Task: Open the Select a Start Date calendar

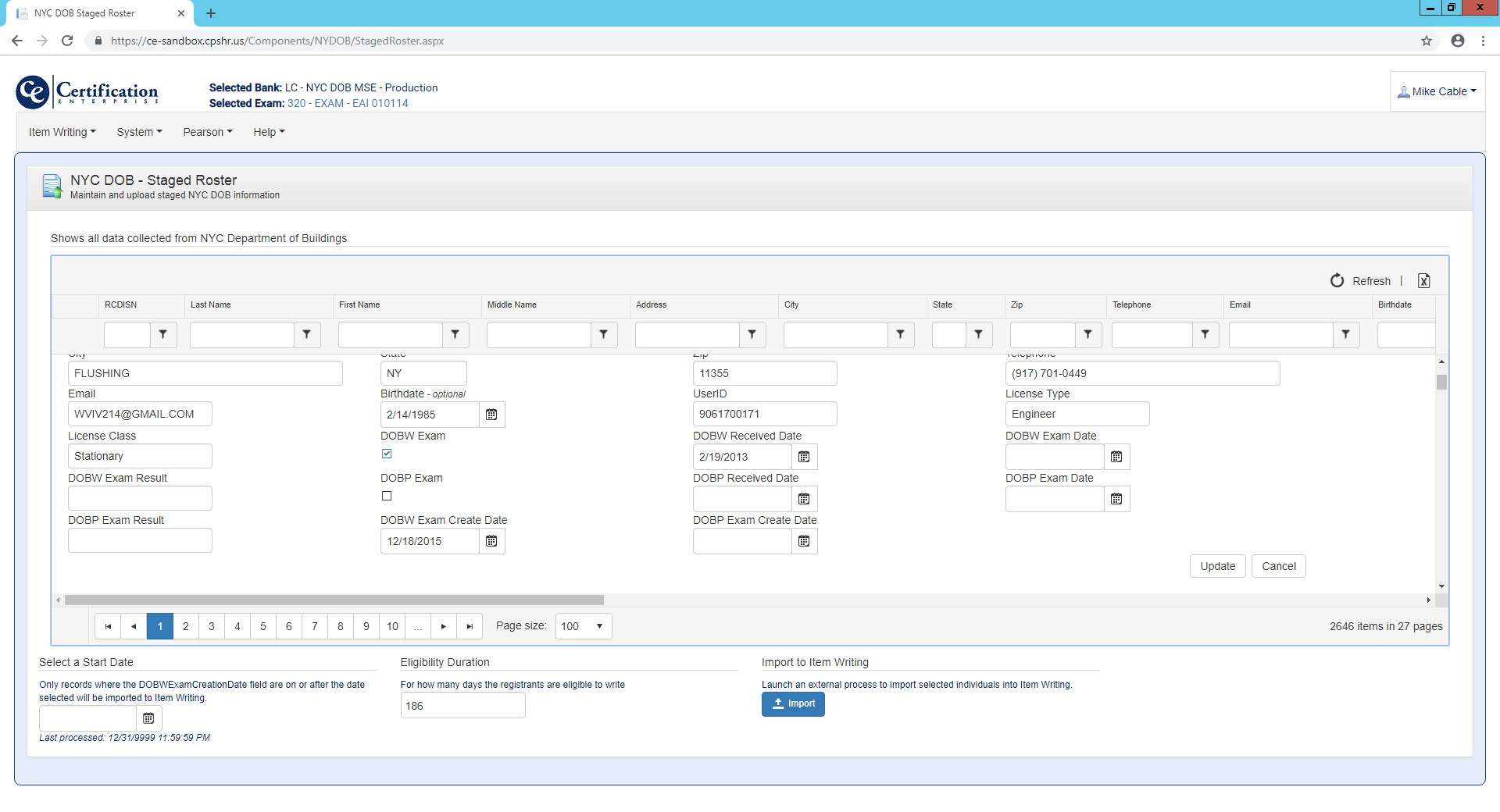Action: [x=148, y=718]
